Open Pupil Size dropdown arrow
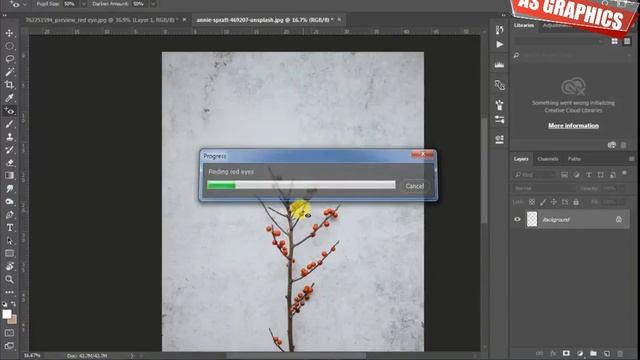The width and height of the screenshot is (640, 360). pos(84,4)
